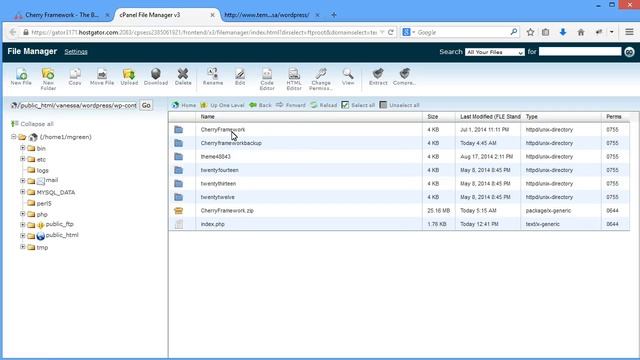Open the Upload tool
Image resolution: width=640 pixels, height=360 pixels.
tap(129, 76)
